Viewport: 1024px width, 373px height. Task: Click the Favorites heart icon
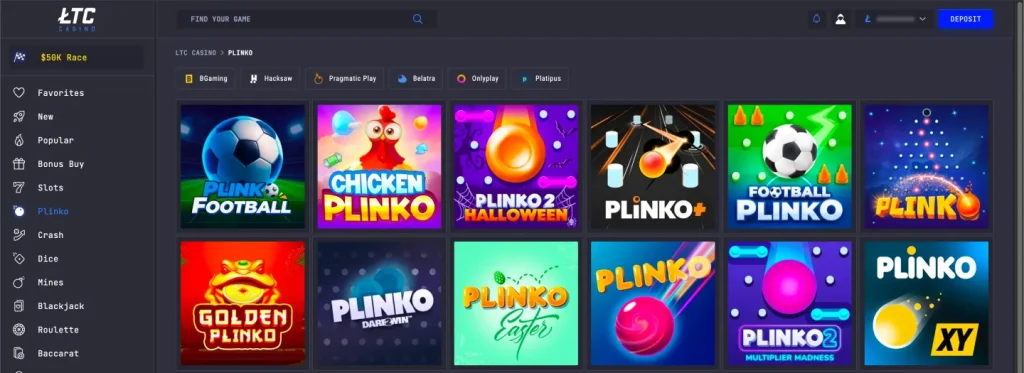(19, 93)
